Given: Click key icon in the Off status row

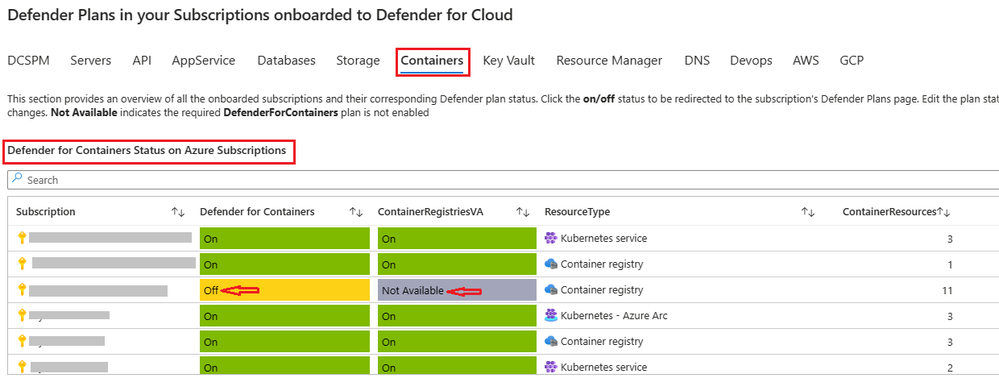Looking at the screenshot, I should pyautogui.click(x=22, y=289).
